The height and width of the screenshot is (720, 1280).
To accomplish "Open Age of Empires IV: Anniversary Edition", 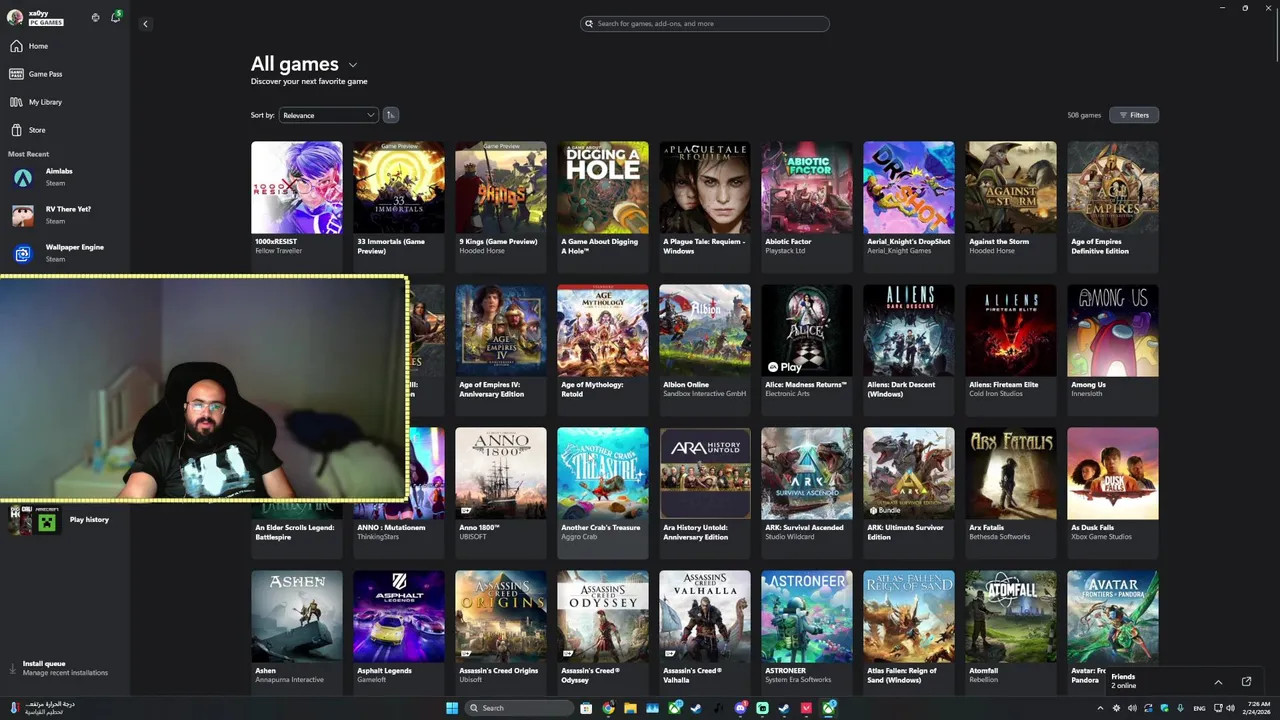I will (501, 349).
